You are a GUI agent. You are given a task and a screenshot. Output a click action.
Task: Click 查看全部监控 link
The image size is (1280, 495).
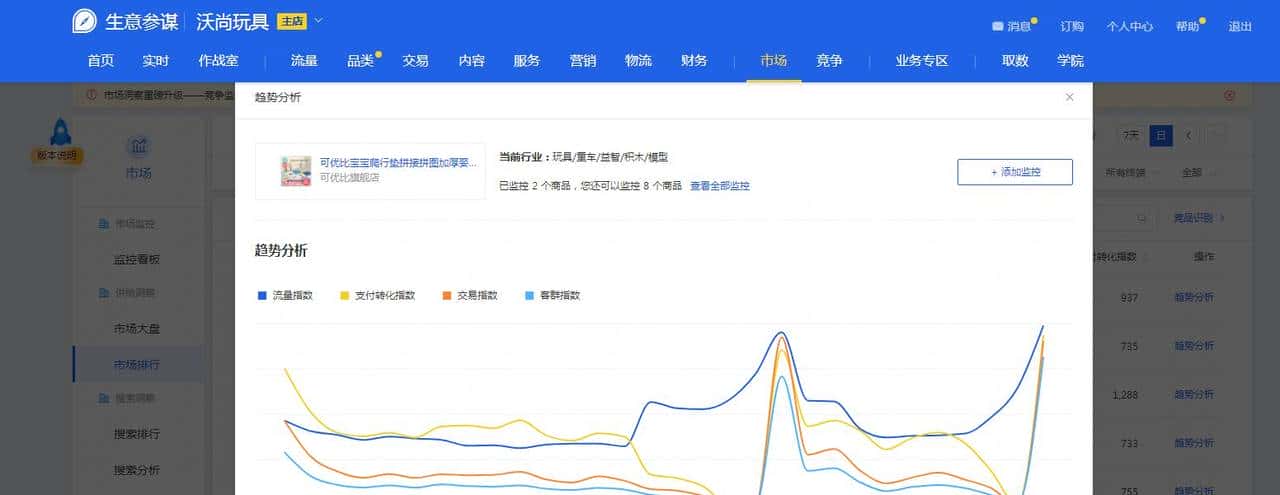(720, 186)
